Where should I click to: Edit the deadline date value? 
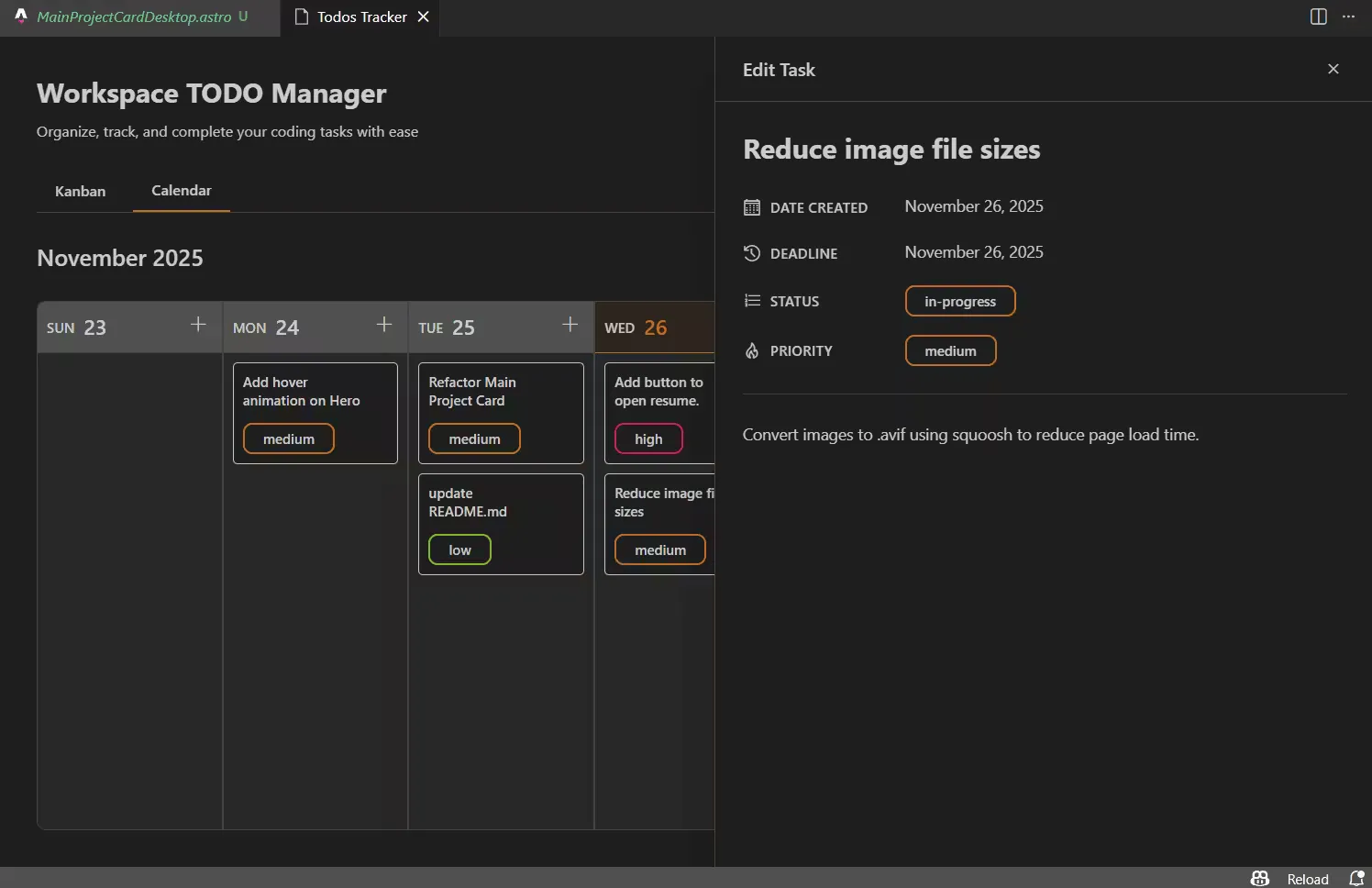tap(973, 252)
